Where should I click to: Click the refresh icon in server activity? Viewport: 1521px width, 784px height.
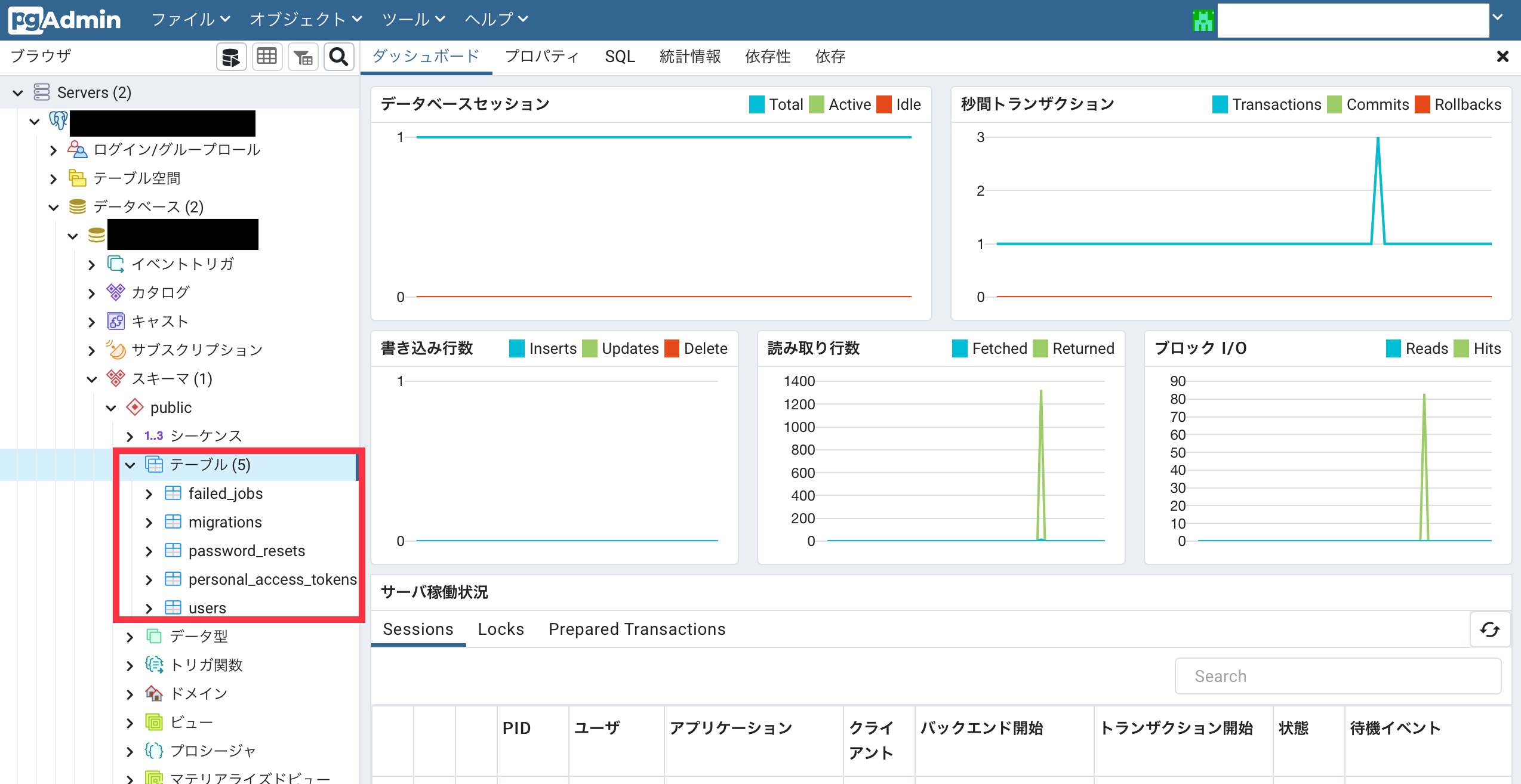1489,629
